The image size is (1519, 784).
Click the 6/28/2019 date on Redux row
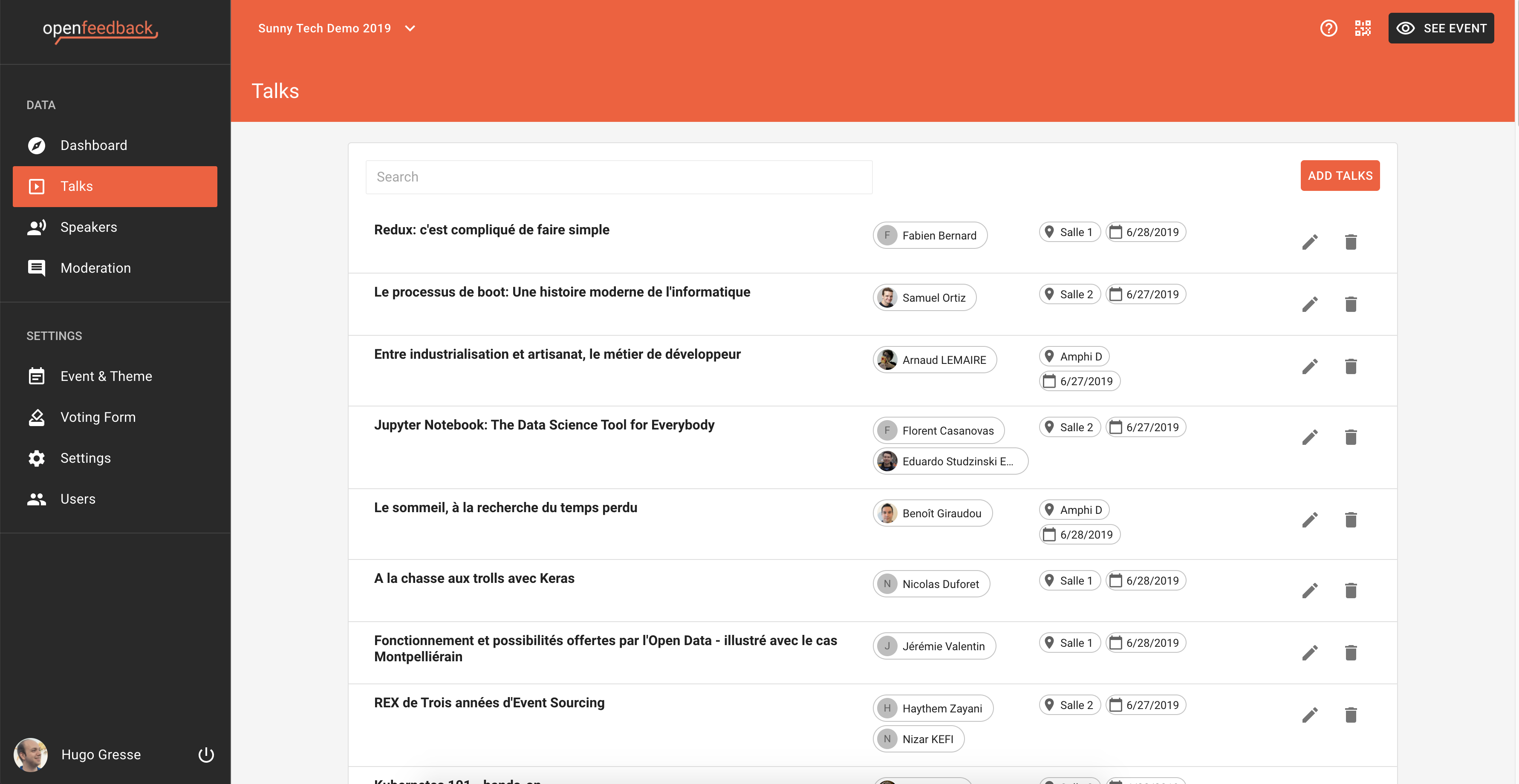click(x=1146, y=232)
